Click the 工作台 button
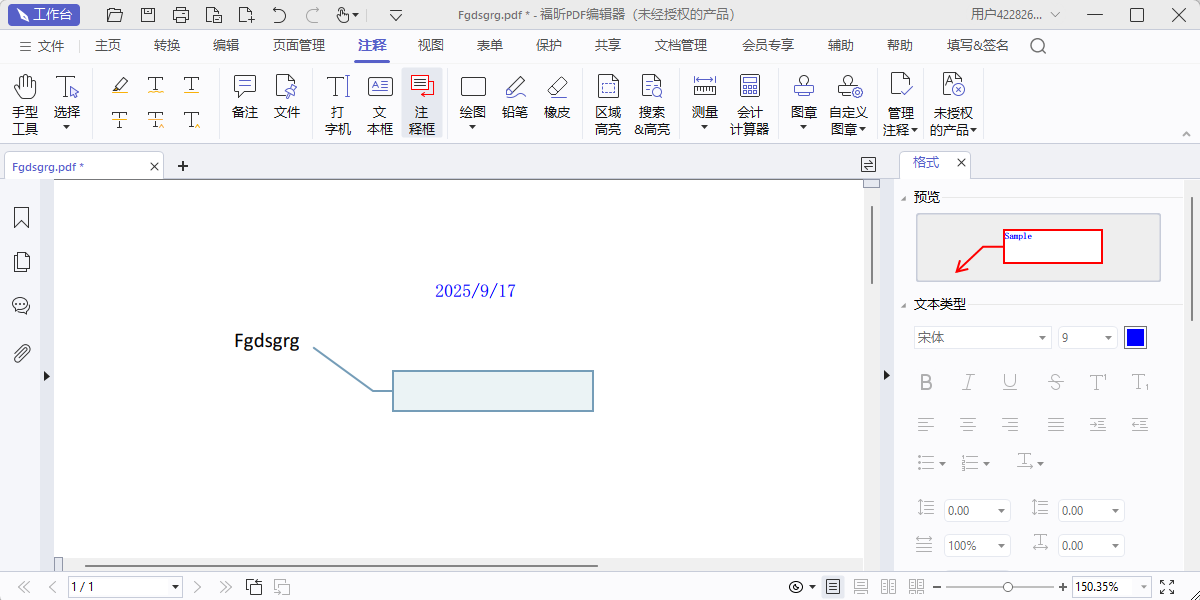The width and height of the screenshot is (1200, 600). click(x=43, y=15)
